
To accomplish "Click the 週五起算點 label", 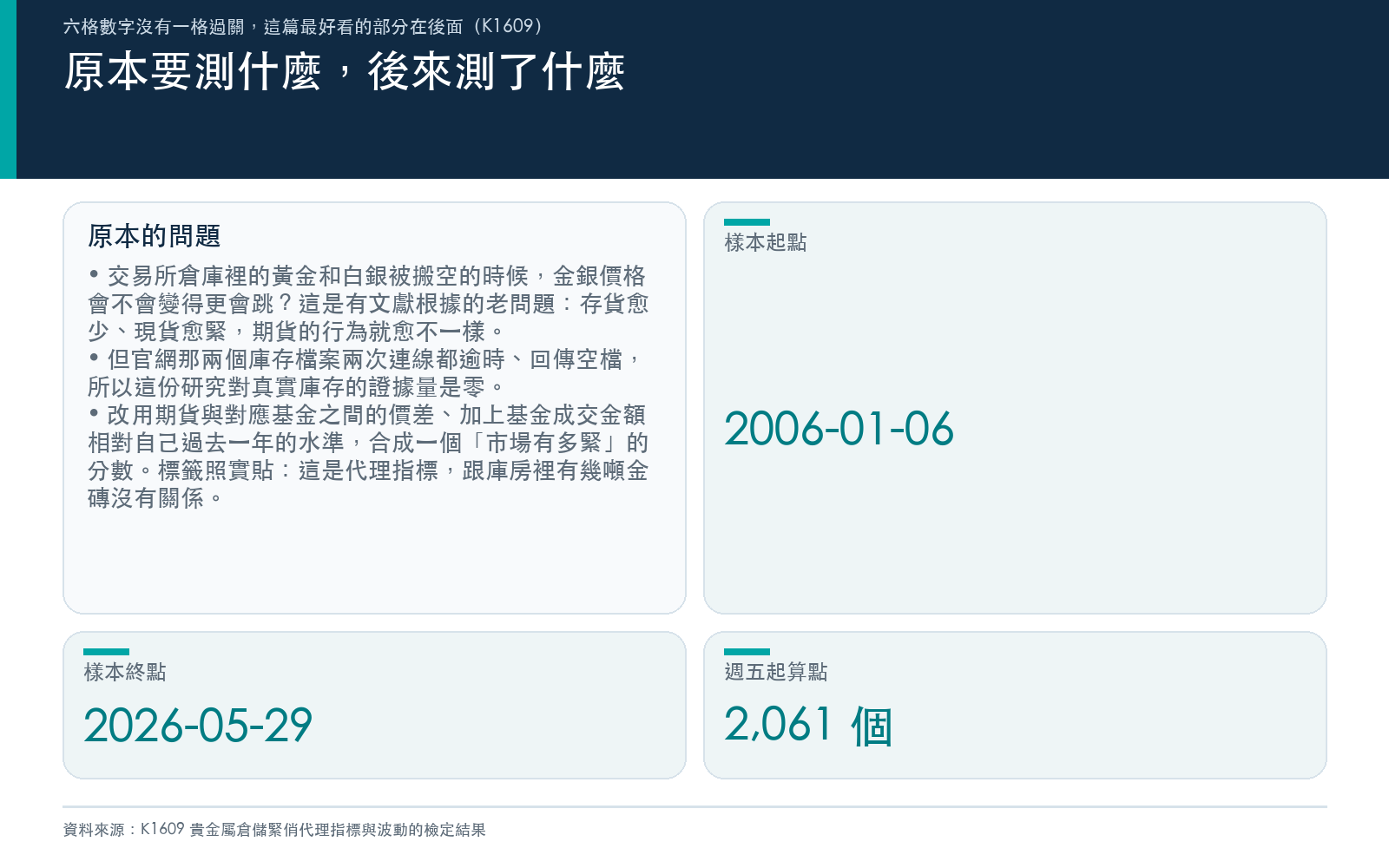I will (x=776, y=672).
